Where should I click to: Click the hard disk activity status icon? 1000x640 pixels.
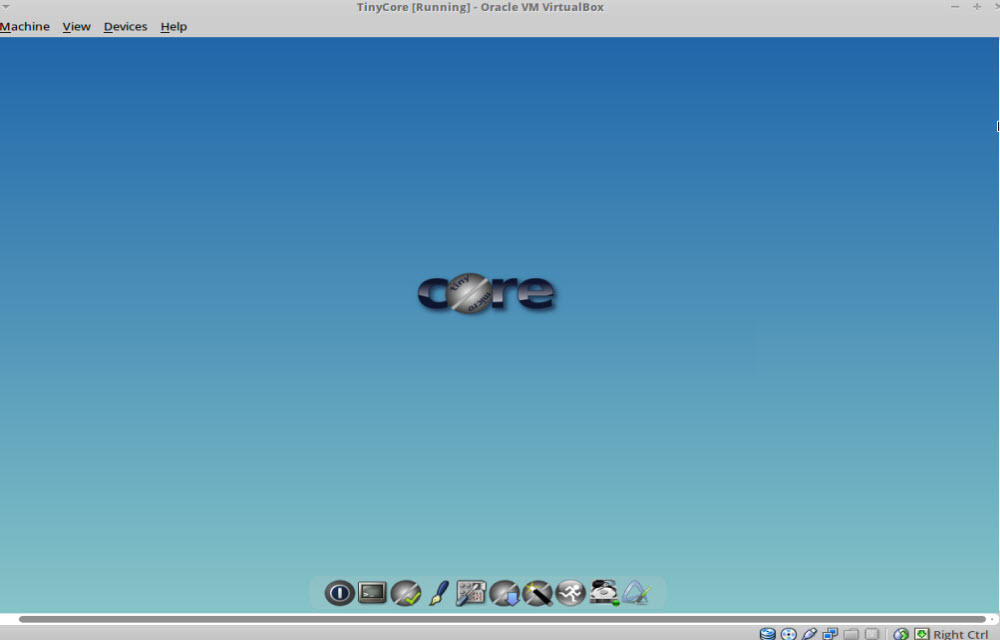click(x=767, y=634)
